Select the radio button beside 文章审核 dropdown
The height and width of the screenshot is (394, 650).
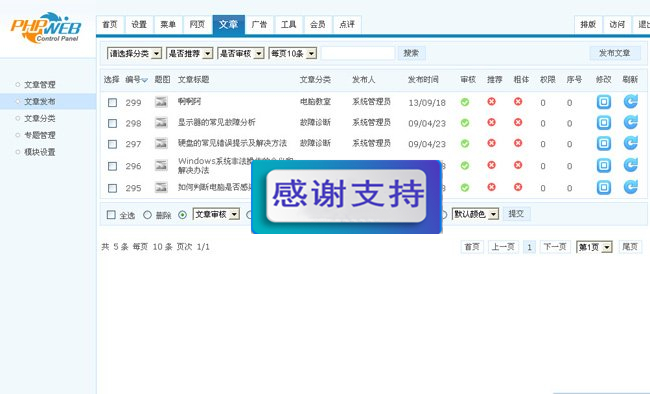[x=182, y=215]
